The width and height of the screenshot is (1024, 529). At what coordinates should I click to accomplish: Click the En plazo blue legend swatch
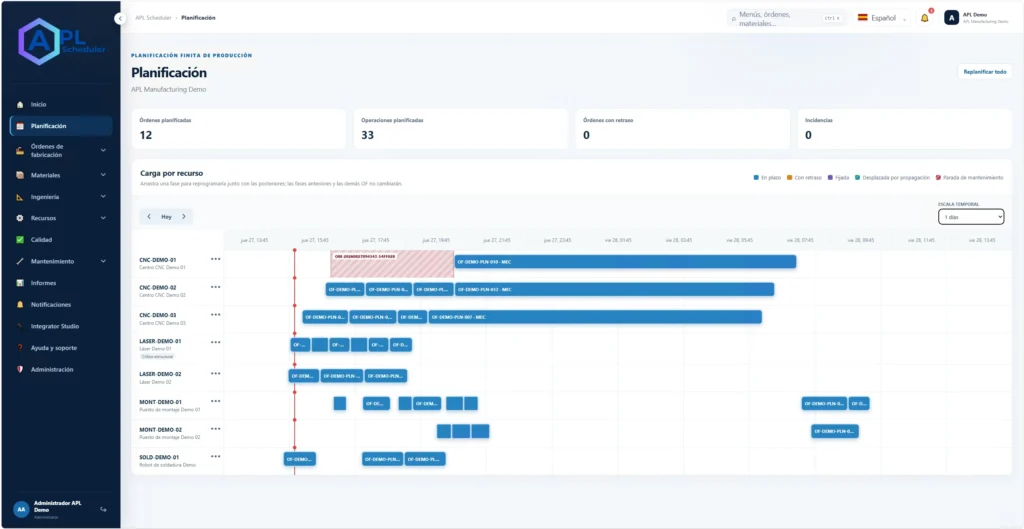point(755,178)
